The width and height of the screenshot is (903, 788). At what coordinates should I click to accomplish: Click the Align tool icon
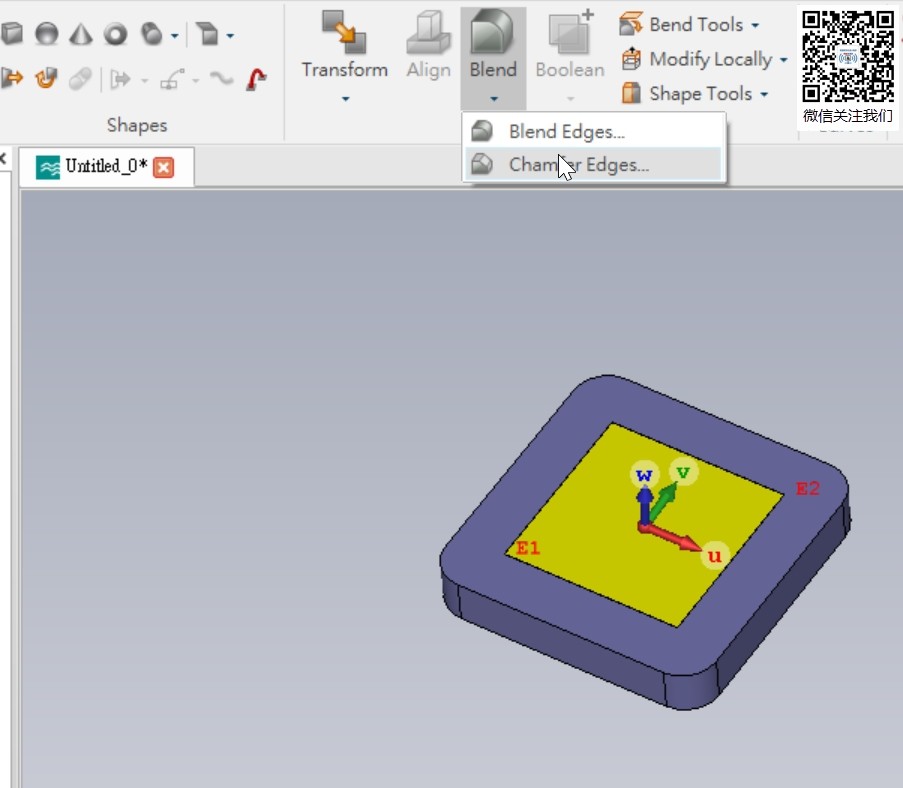coord(428,32)
